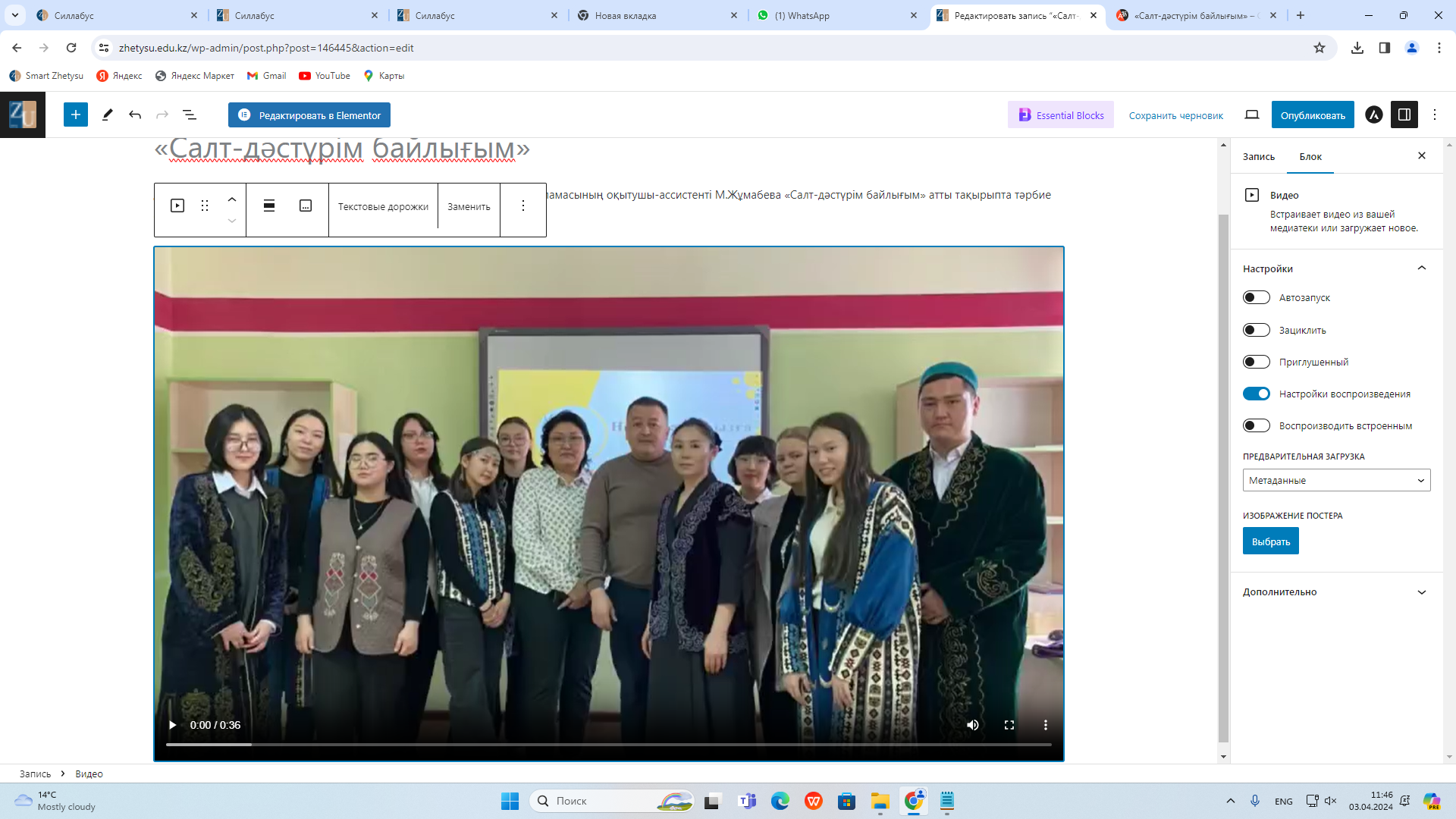Toggle settings sidebar panel icon

(1404, 115)
